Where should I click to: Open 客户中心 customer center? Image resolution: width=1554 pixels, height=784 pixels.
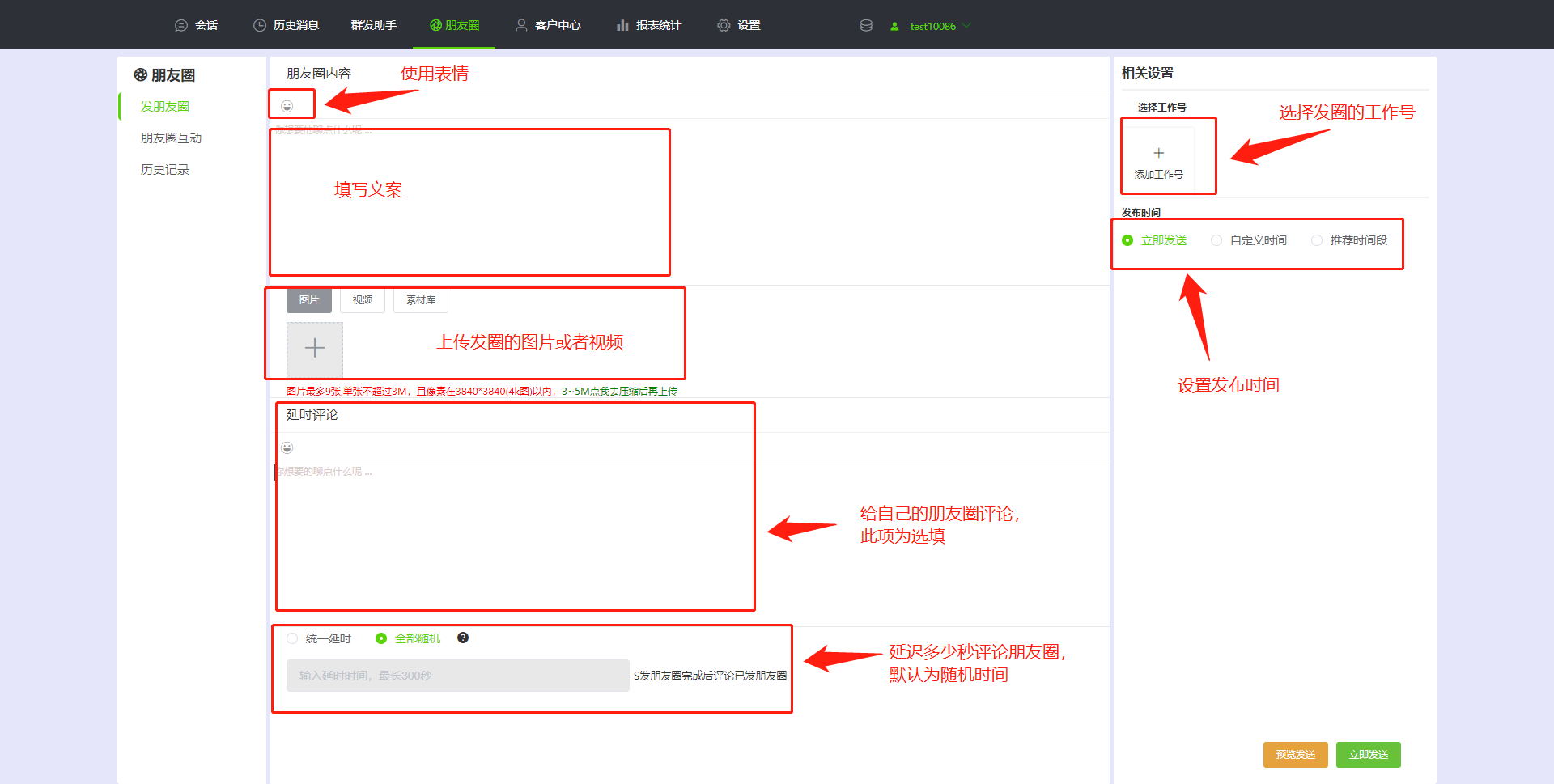tap(548, 26)
